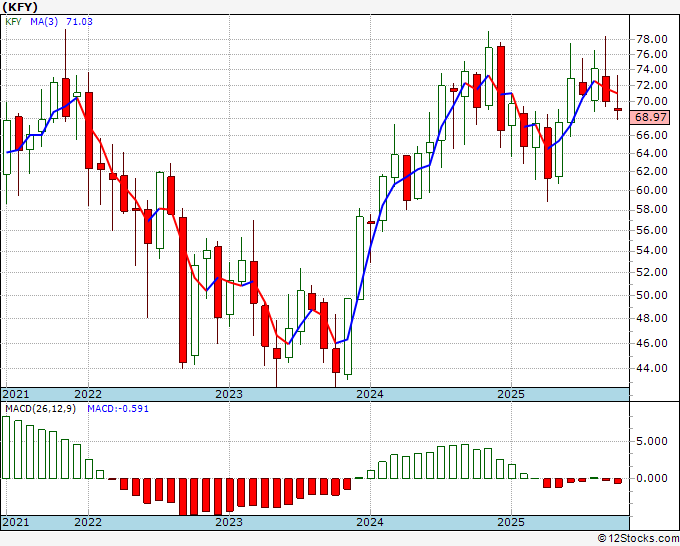The height and width of the screenshot is (546, 680).
Task: Click the MACD(26,12,9) indicator label
Action: (x=40, y=409)
